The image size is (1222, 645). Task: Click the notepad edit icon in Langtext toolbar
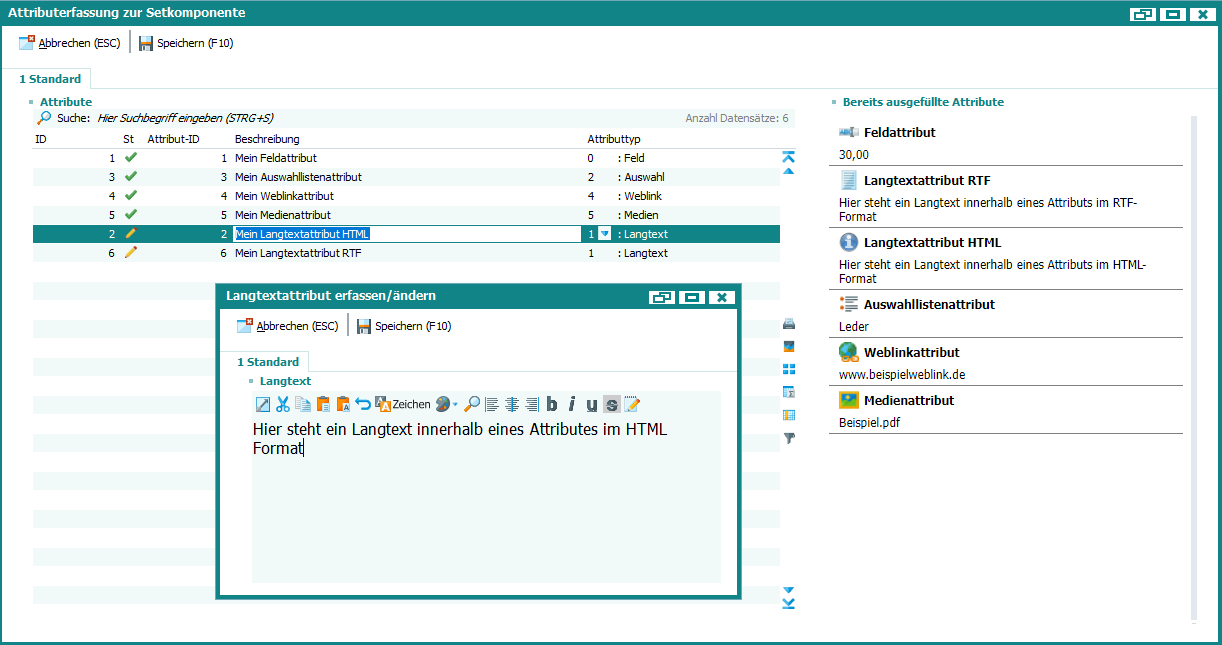click(x=632, y=405)
